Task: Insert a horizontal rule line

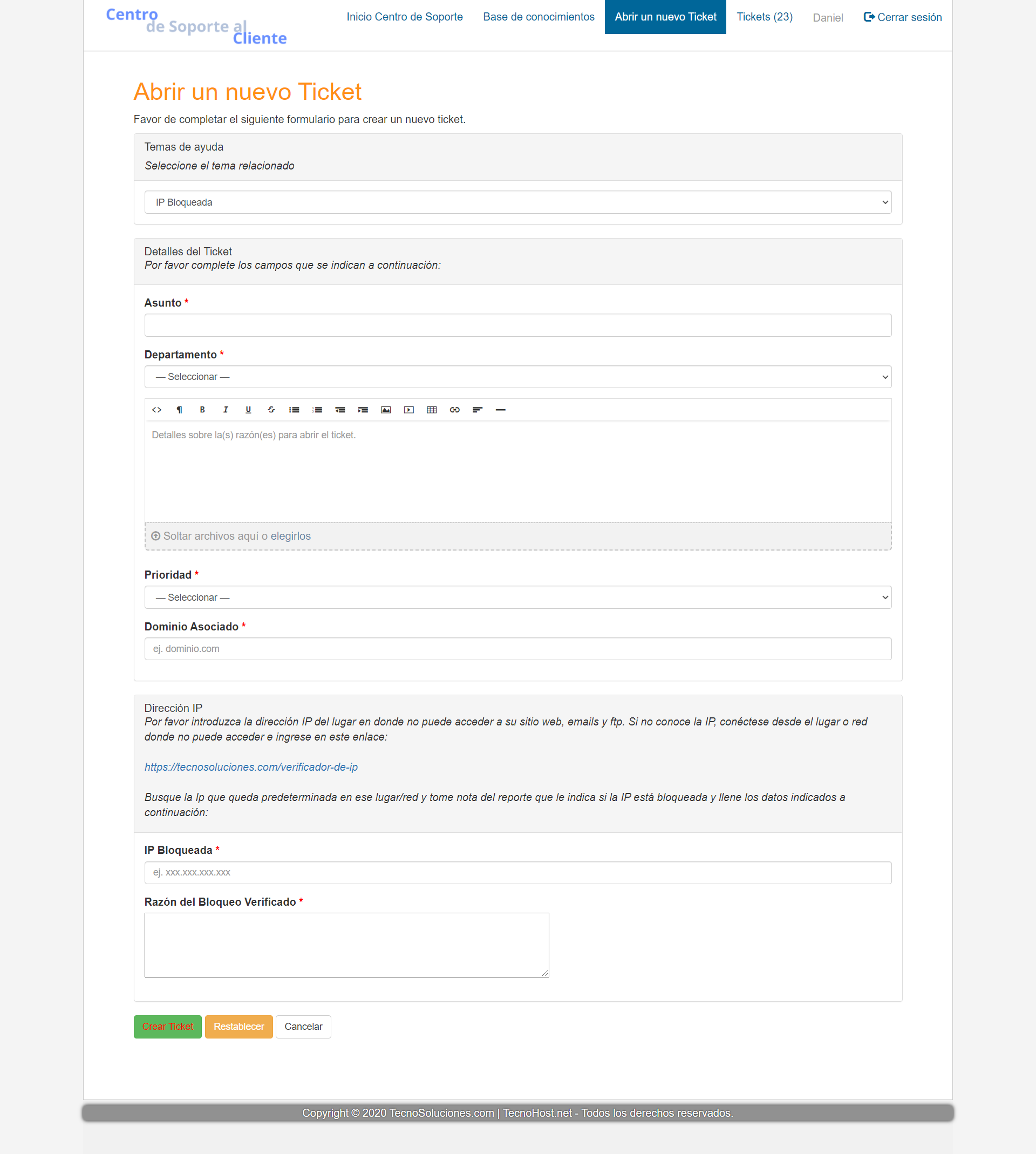Action: pyautogui.click(x=500, y=410)
